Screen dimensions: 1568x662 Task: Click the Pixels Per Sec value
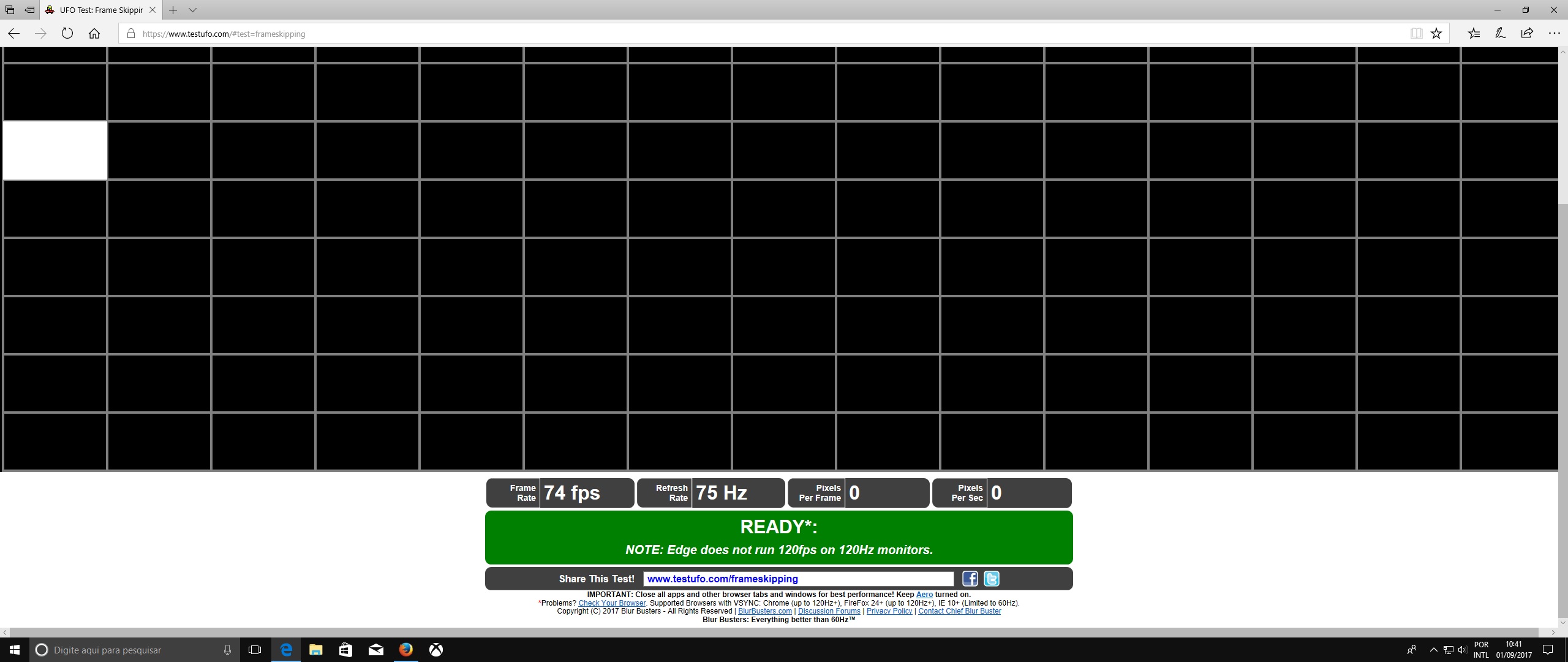pos(997,493)
